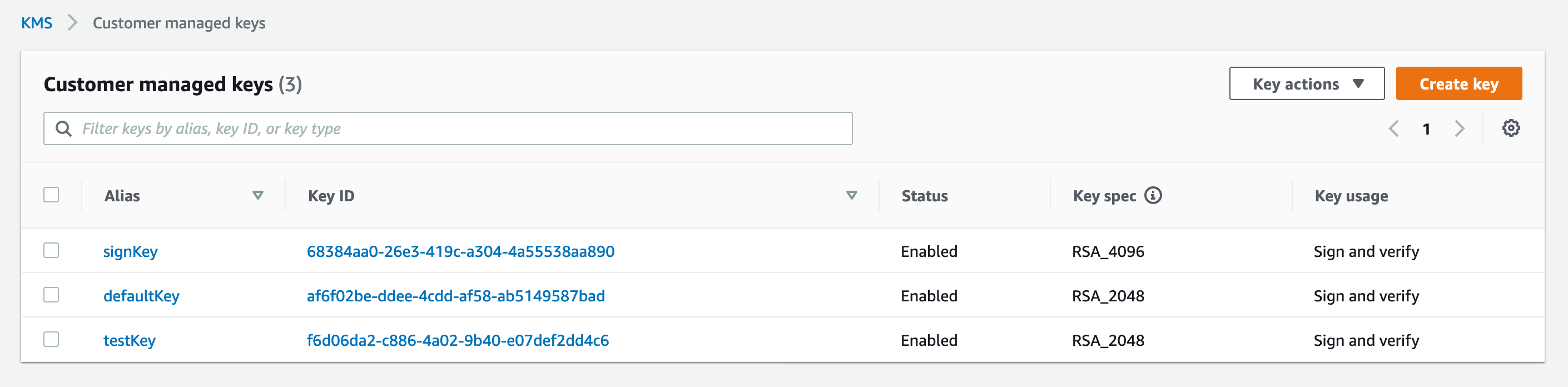Click the search magnifier icon
This screenshot has width=1568, height=387.
(x=63, y=128)
